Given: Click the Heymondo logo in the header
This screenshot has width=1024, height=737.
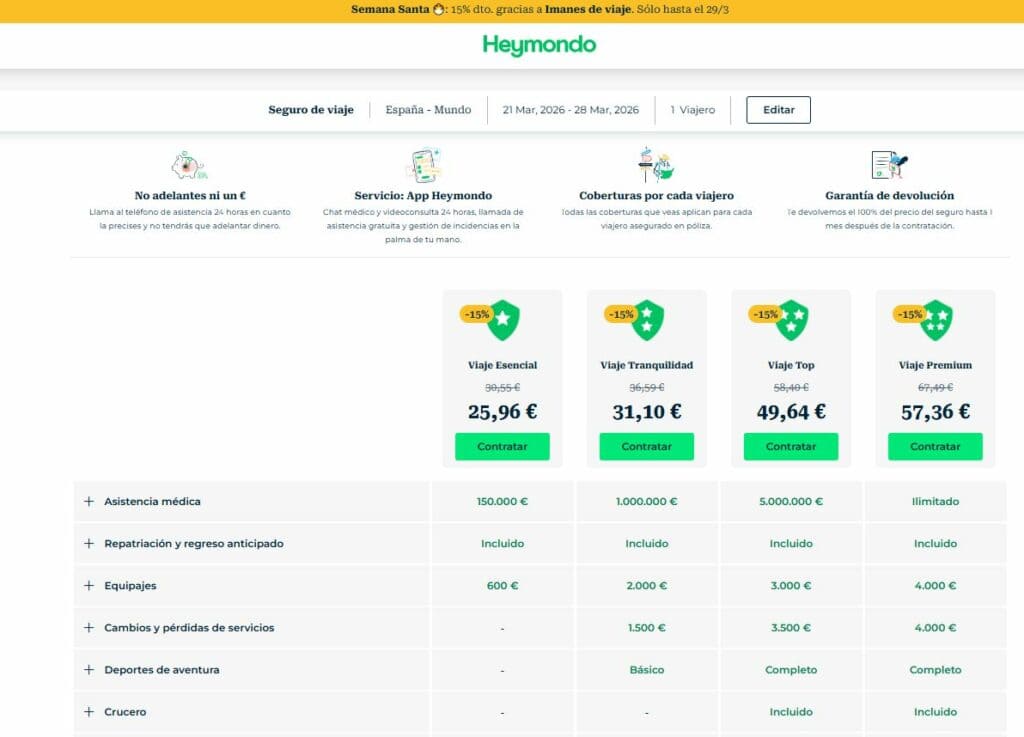Looking at the screenshot, I should (x=539, y=45).
